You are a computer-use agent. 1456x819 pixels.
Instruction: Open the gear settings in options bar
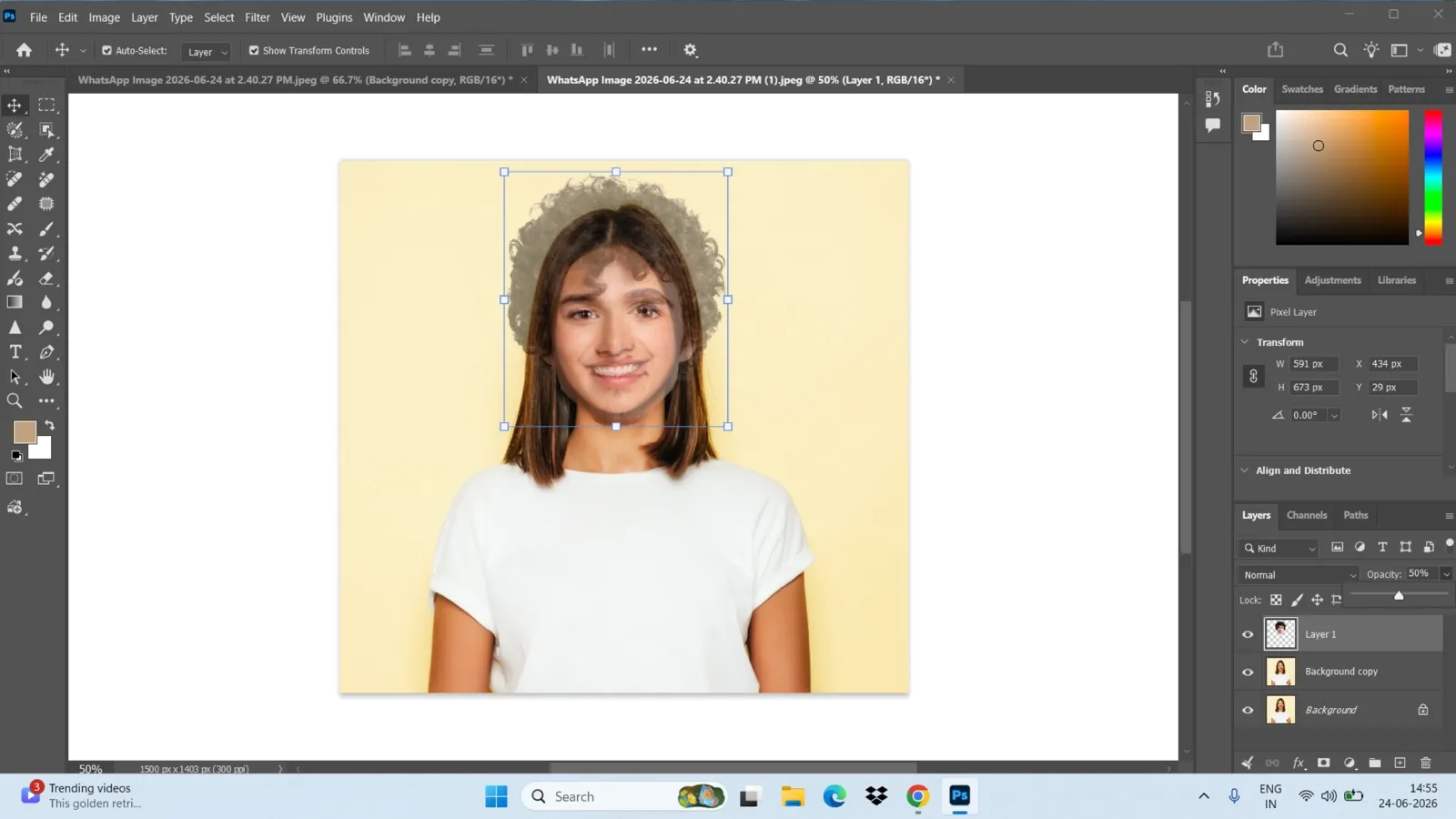[x=691, y=50]
